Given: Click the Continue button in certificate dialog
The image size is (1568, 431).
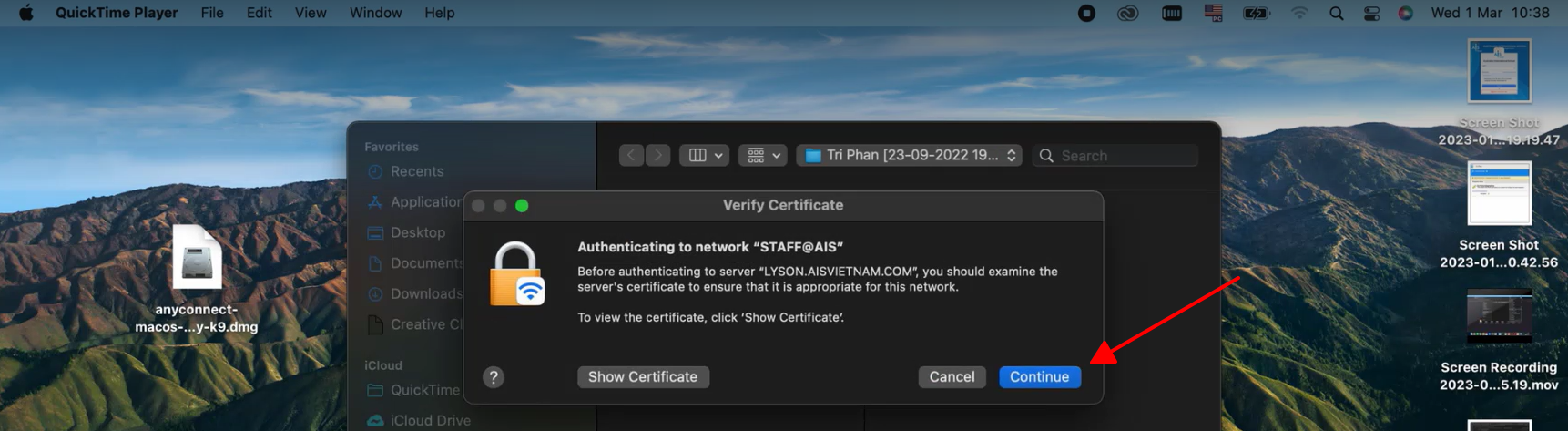Looking at the screenshot, I should (1039, 376).
